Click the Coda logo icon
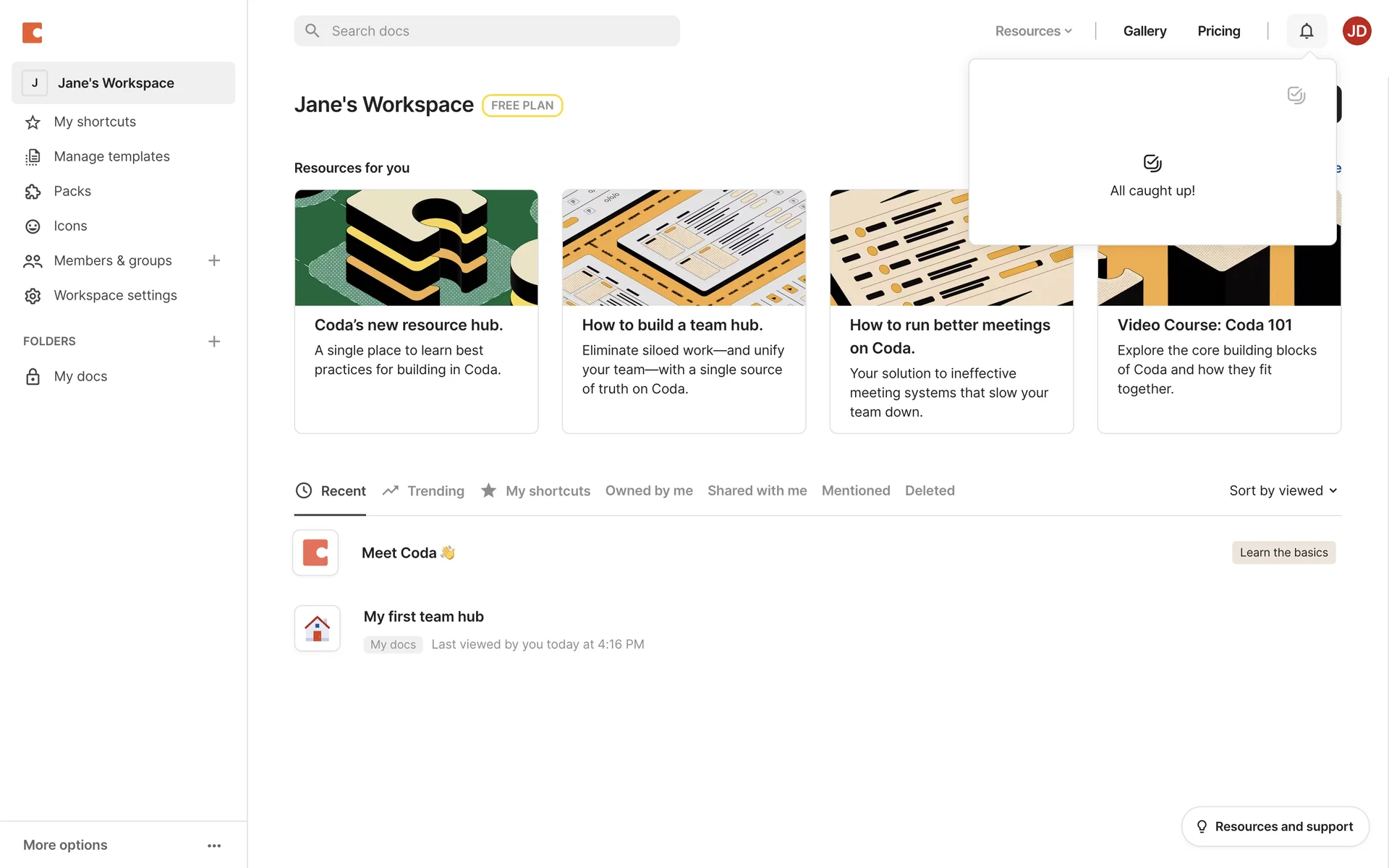 (x=33, y=33)
